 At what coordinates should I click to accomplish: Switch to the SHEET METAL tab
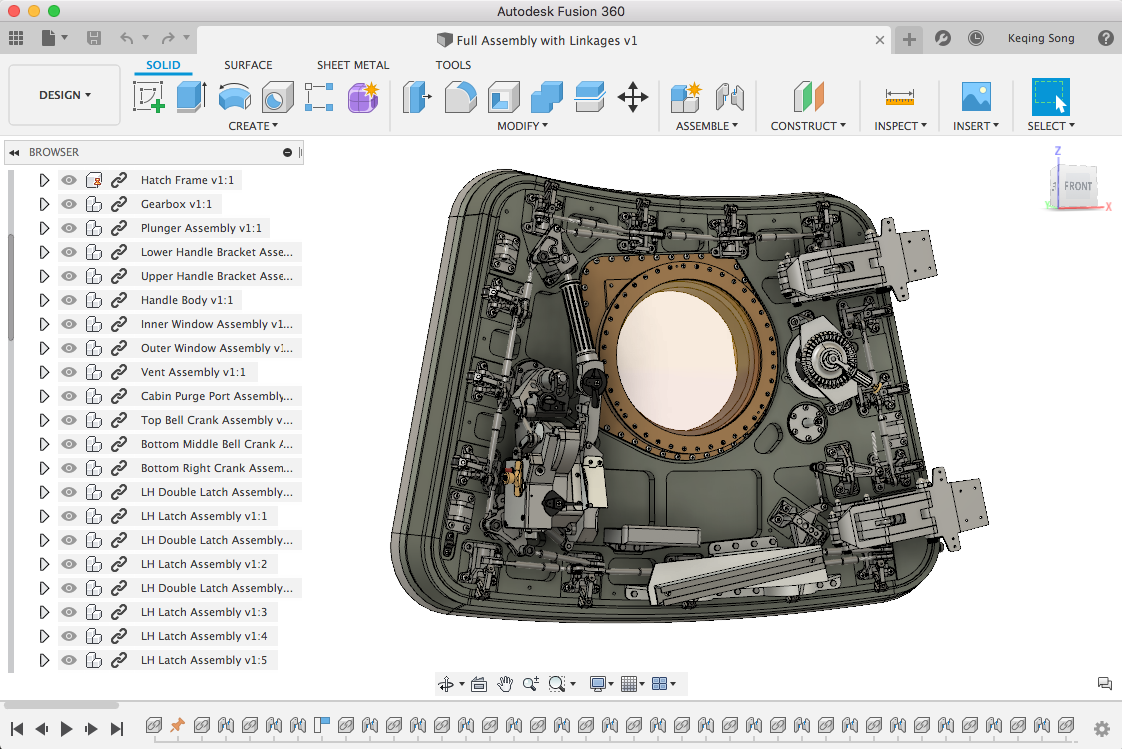pyautogui.click(x=353, y=65)
